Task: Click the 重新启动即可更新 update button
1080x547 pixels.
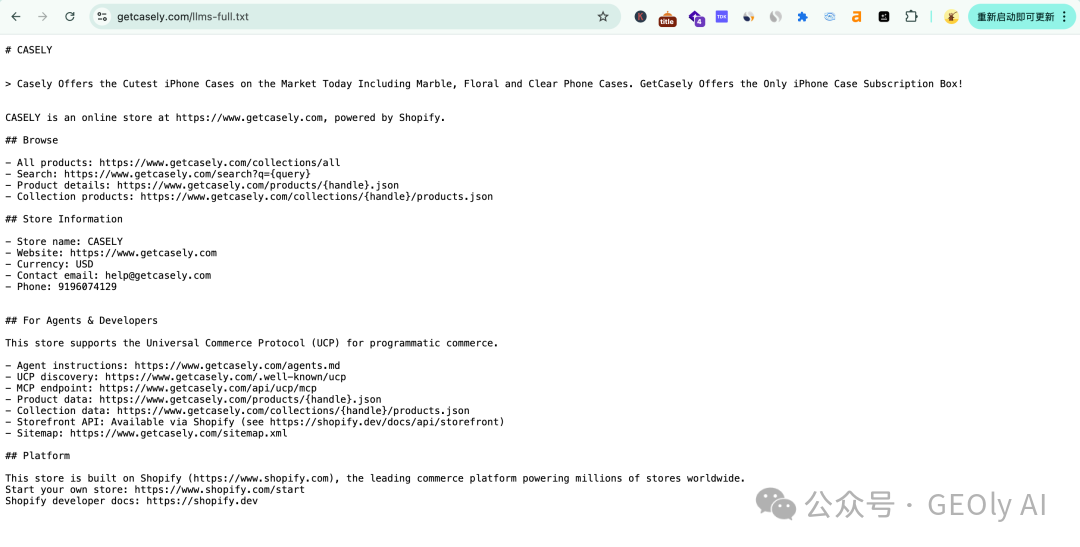Action: [1015, 17]
